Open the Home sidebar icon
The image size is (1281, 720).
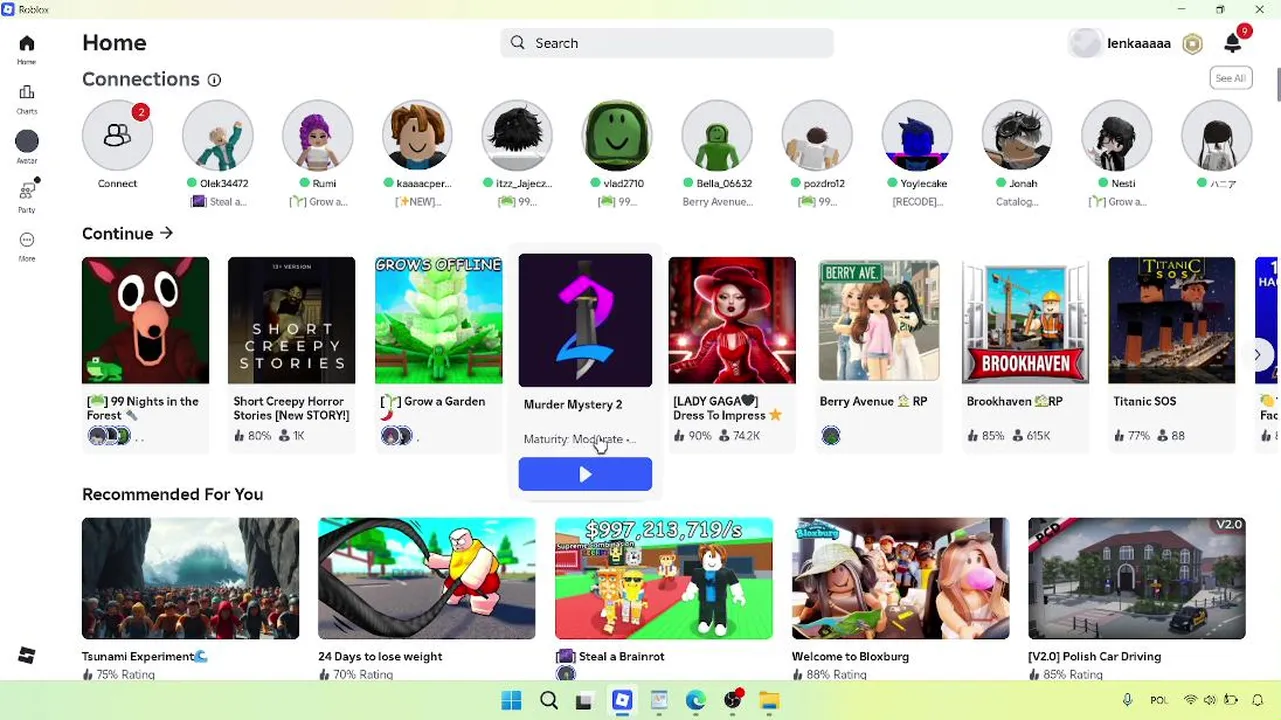tap(27, 44)
